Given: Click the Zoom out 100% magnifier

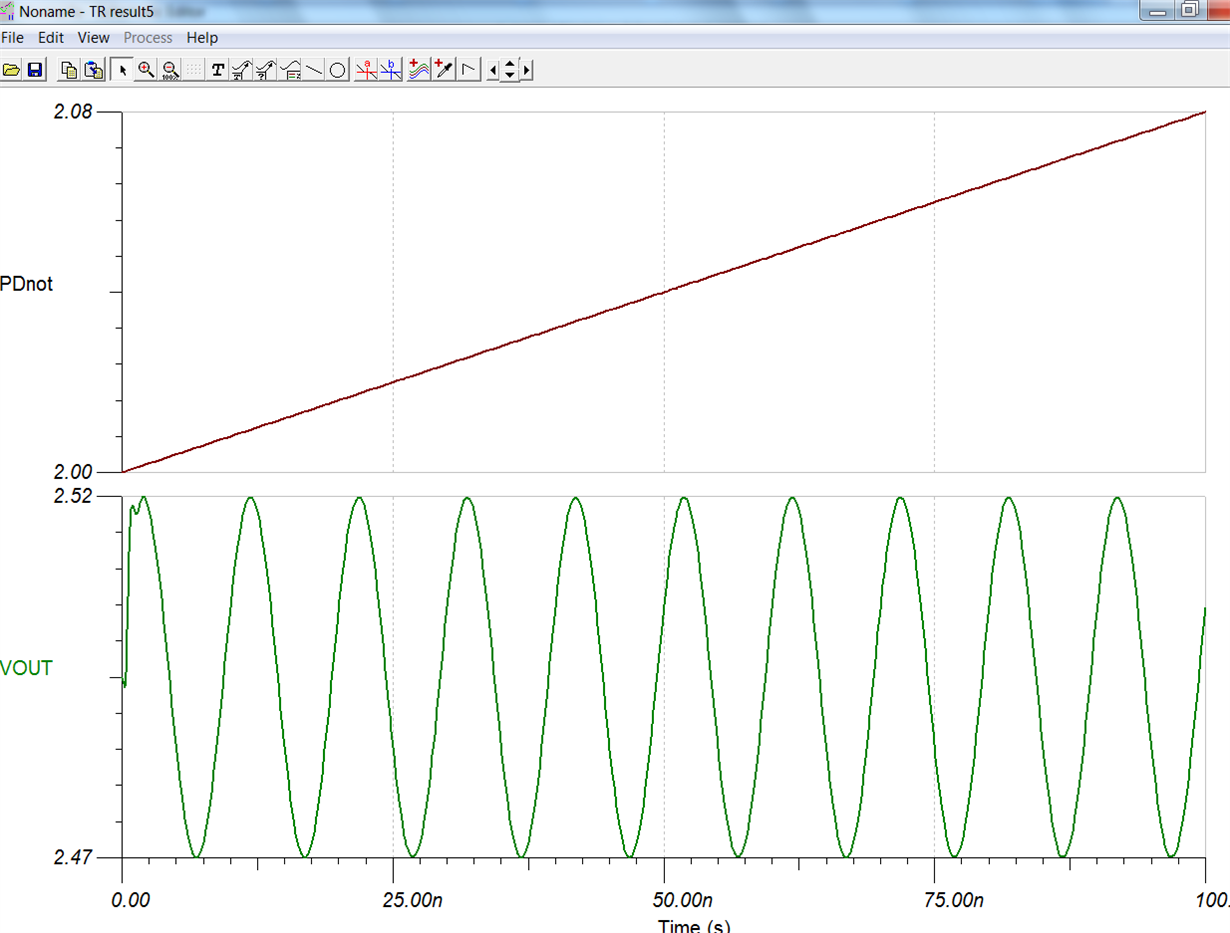Looking at the screenshot, I should [x=170, y=70].
